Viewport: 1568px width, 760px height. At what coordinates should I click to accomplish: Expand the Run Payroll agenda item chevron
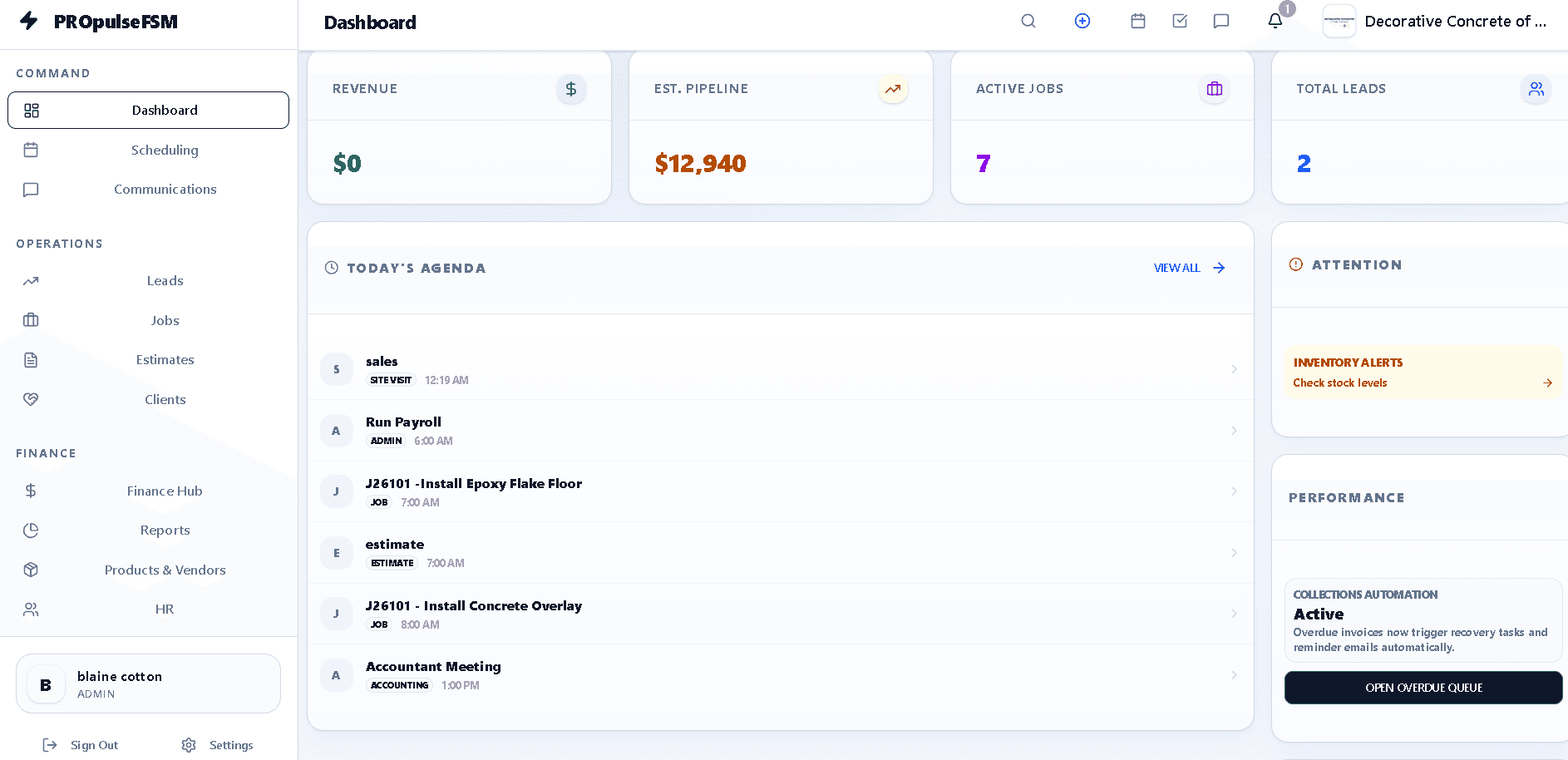click(x=1233, y=430)
